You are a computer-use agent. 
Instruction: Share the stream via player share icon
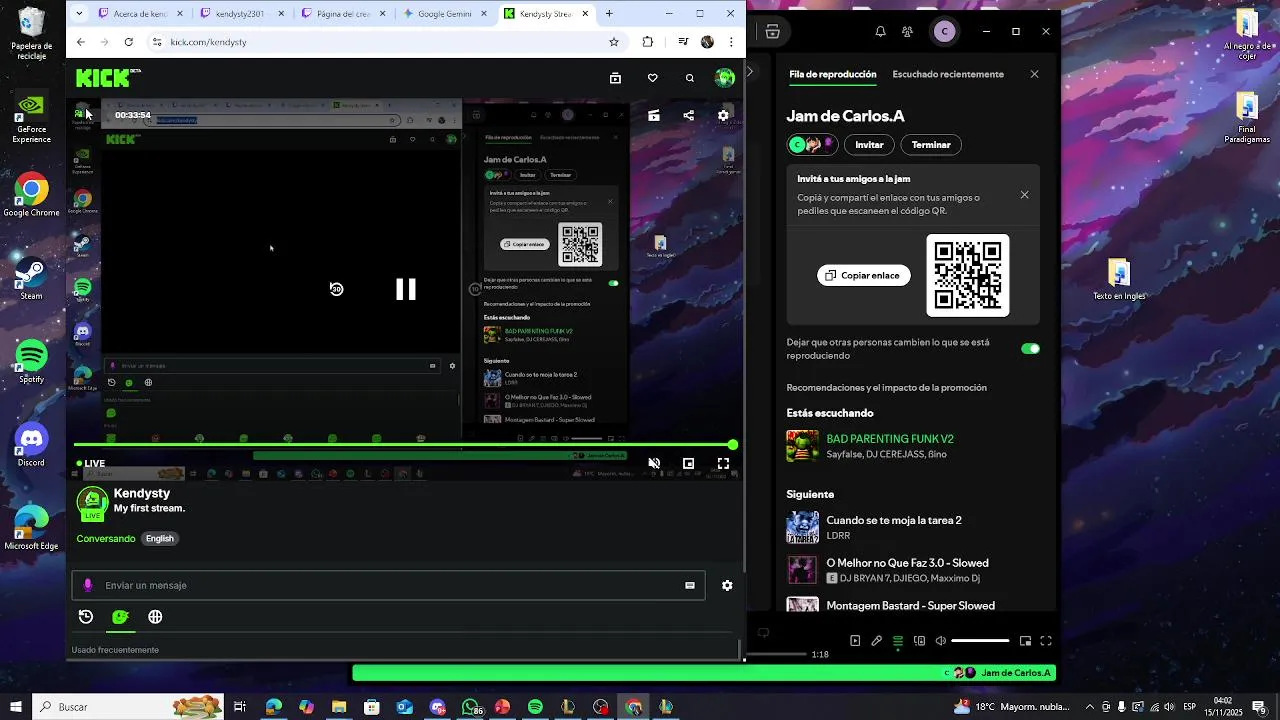tap(688, 115)
